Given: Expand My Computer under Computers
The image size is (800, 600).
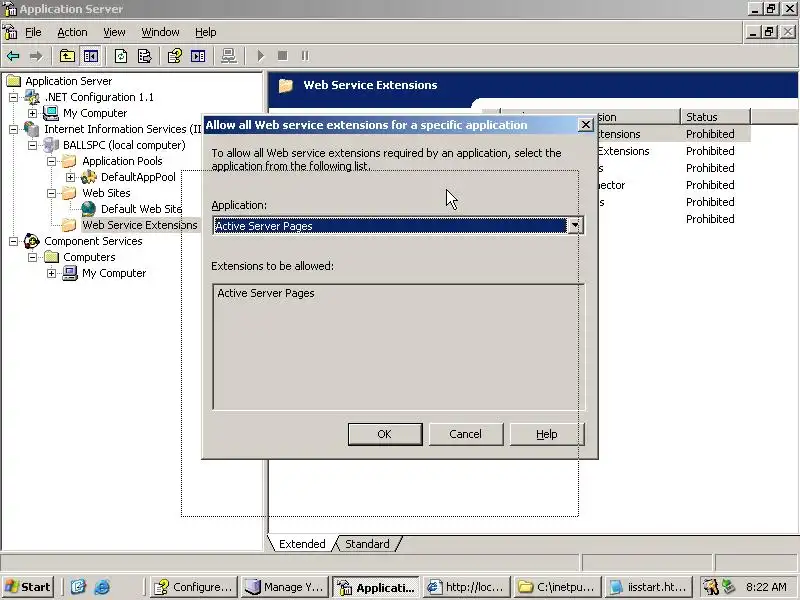Looking at the screenshot, I should point(52,273).
